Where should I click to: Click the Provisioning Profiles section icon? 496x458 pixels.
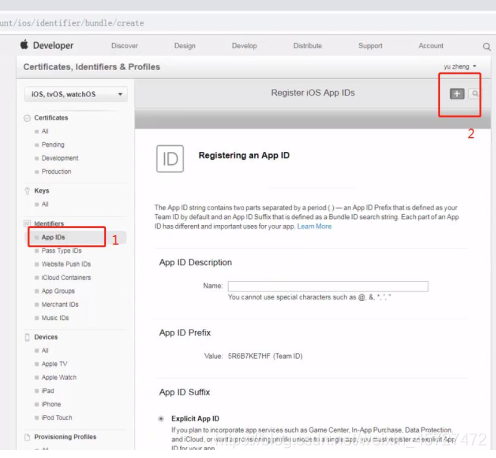tap(27, 437)
